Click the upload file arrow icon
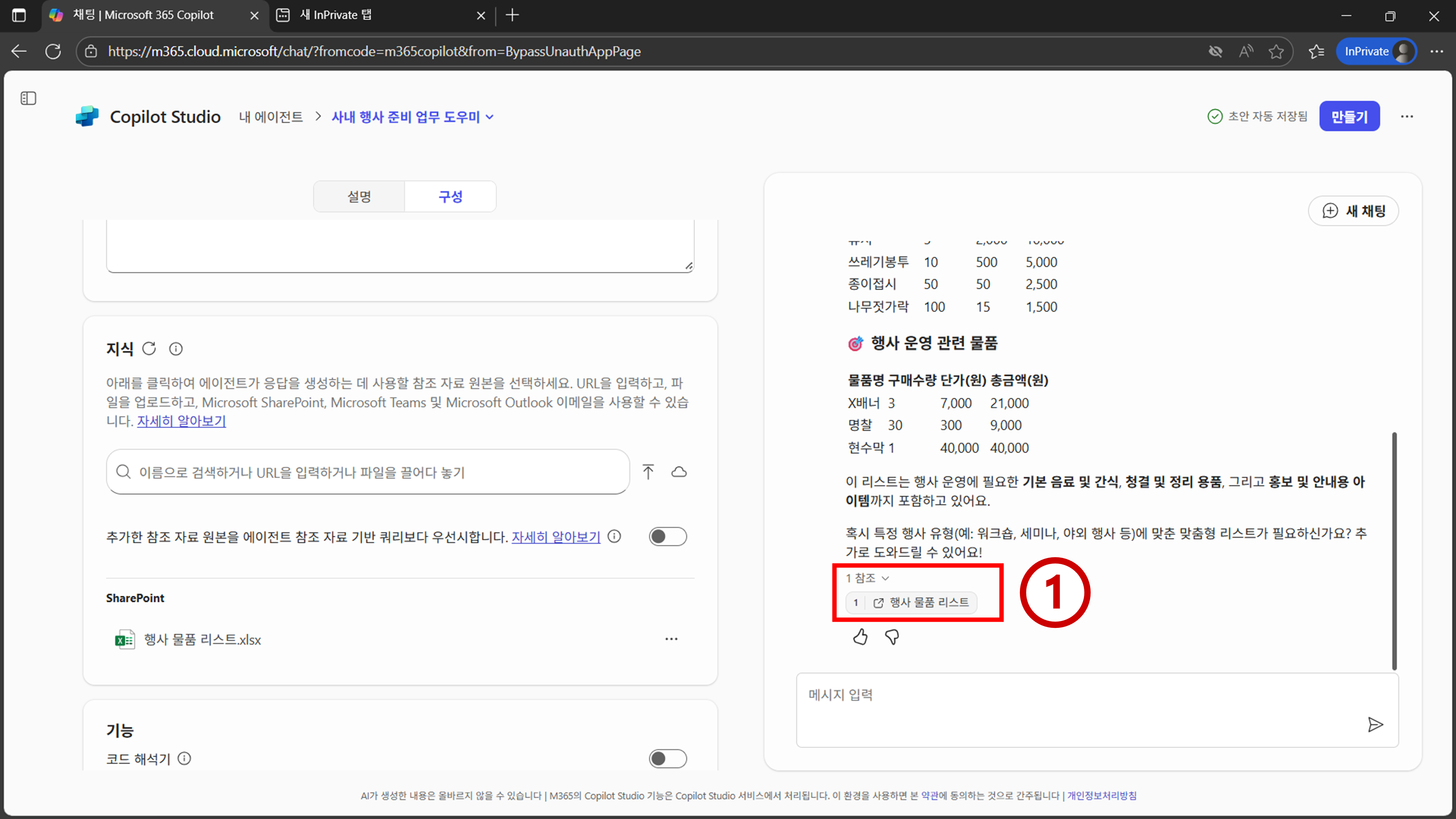Viewport: 1456px width, 819px height. pos(648,472)
